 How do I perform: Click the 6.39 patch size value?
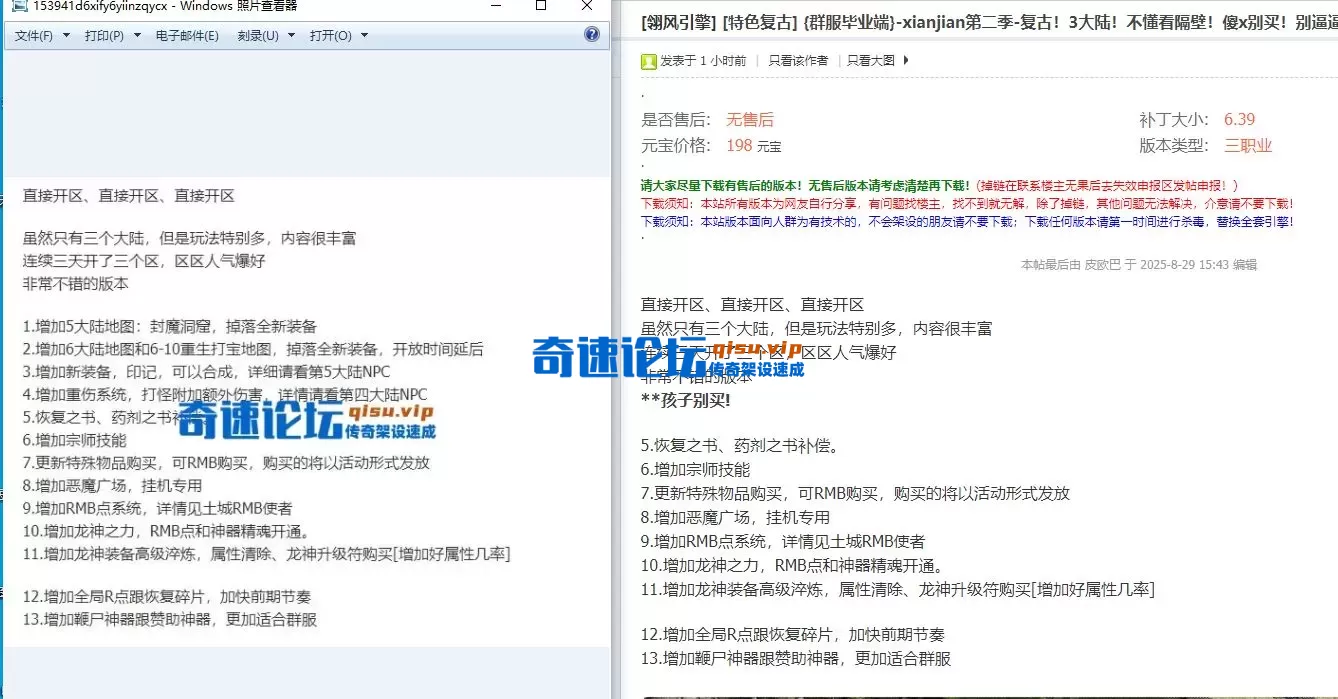pyautogui.click(x=1240, y=119)
